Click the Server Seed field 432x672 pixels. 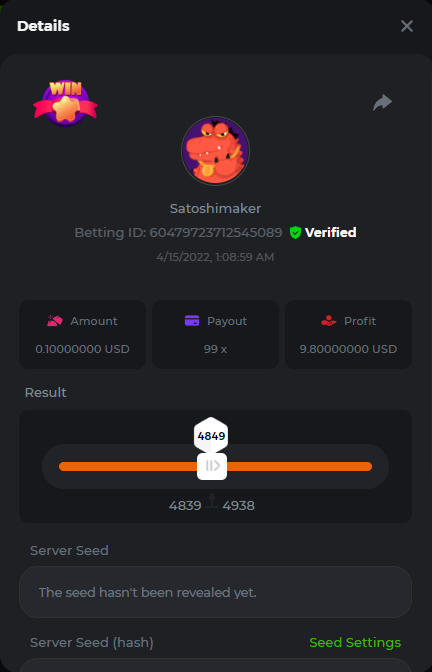(215, 592)
